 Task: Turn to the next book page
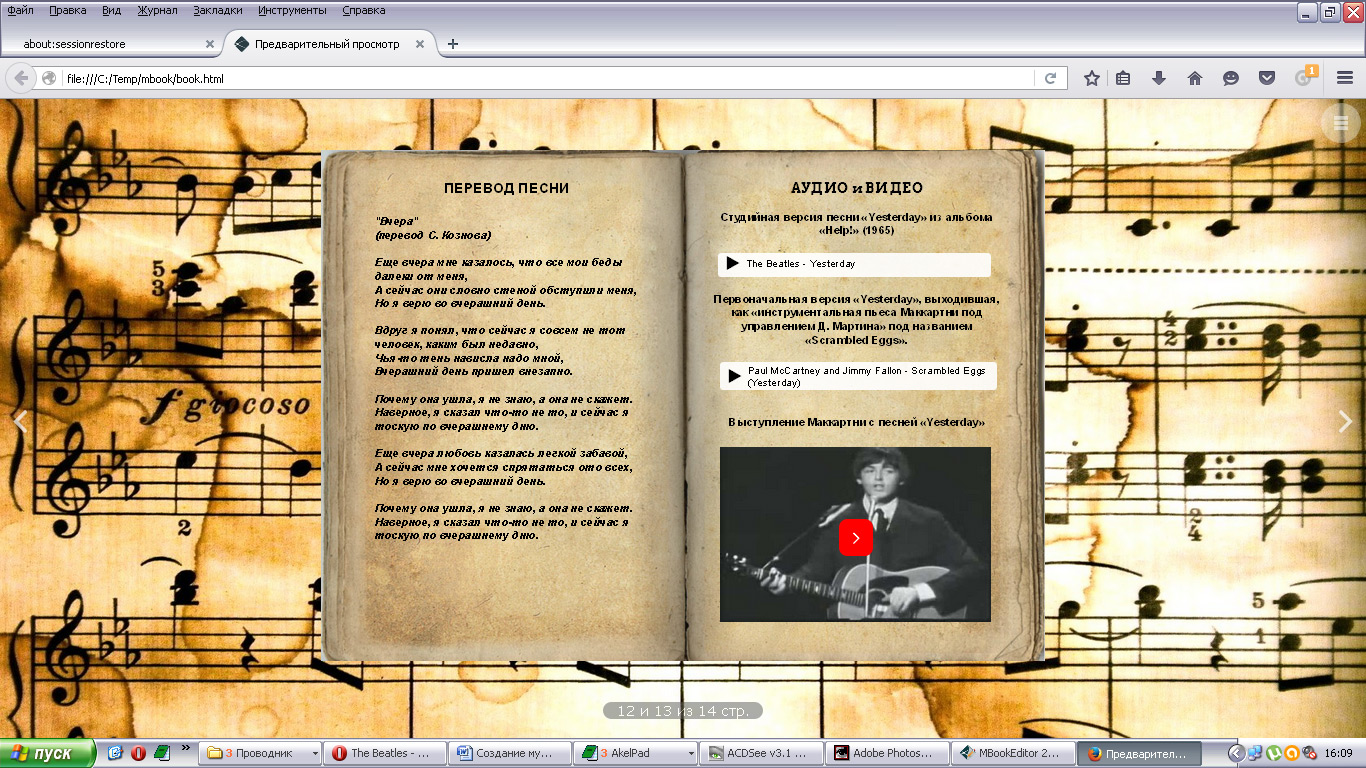pos(1345,421)
